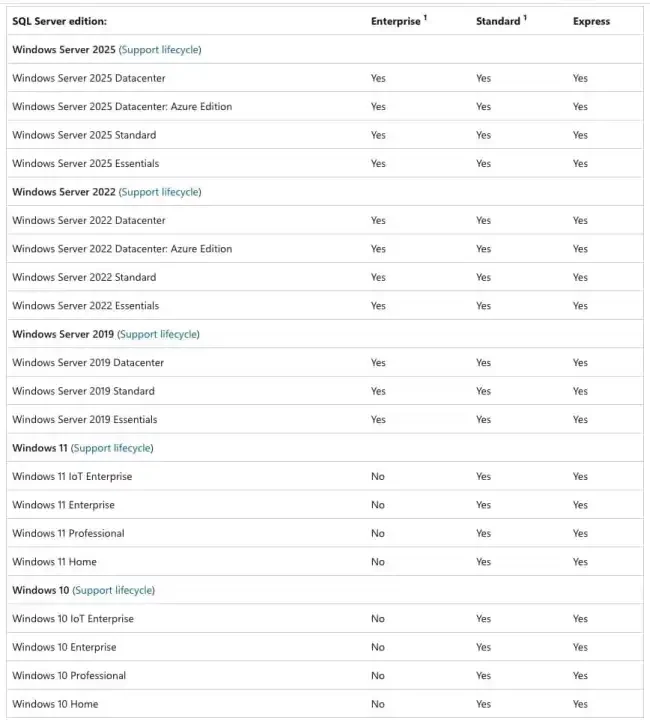The image size is (650, 721).
Task: Click the Enterprise column header
Action: [x=395, y=21]
